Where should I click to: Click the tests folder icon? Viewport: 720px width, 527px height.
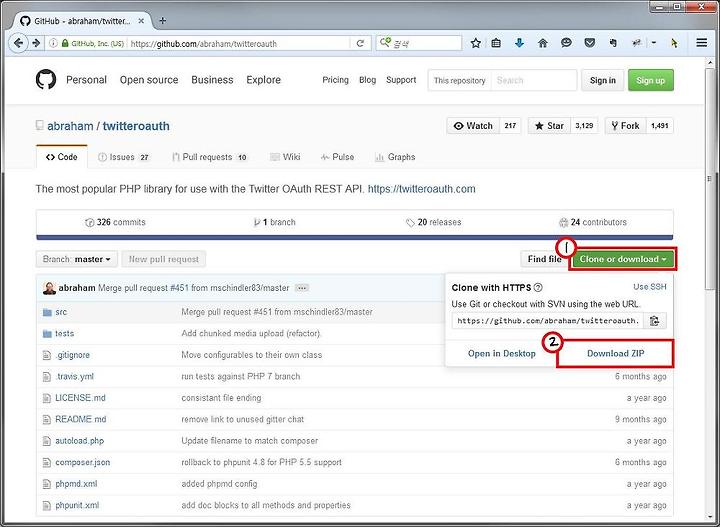click(x=47, y=334)
